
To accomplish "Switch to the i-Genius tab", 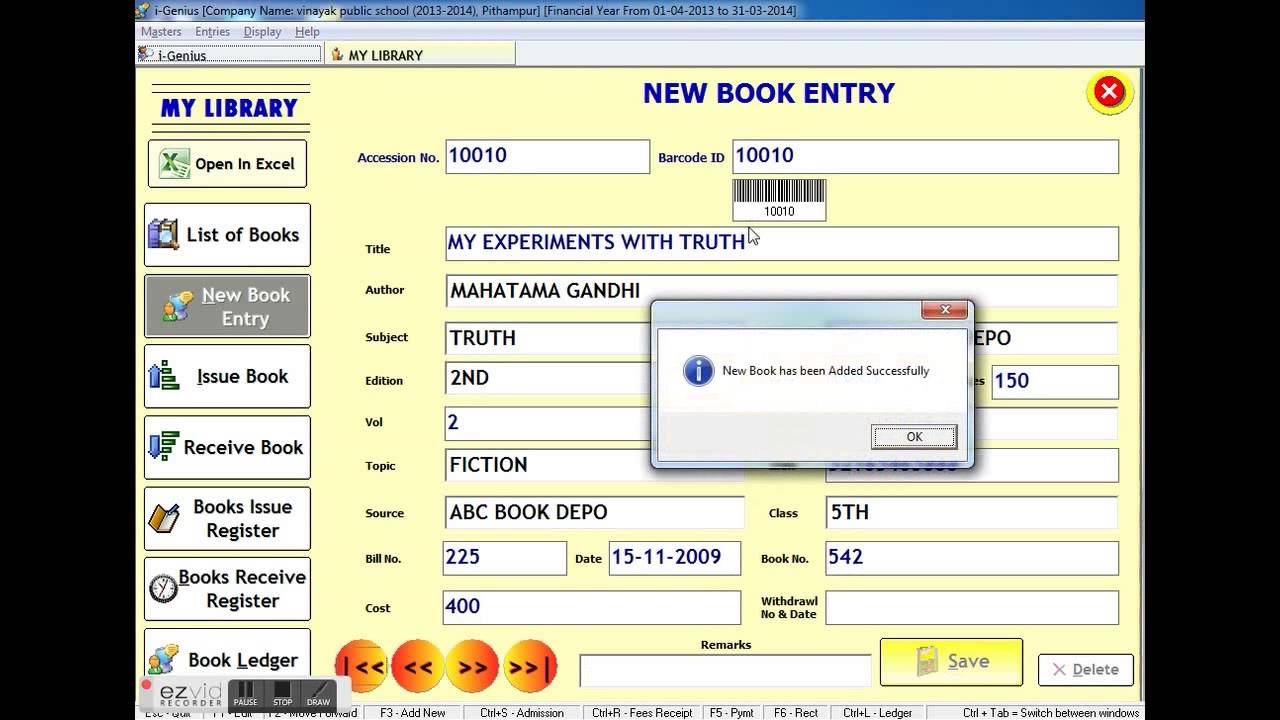I will 229,55.
